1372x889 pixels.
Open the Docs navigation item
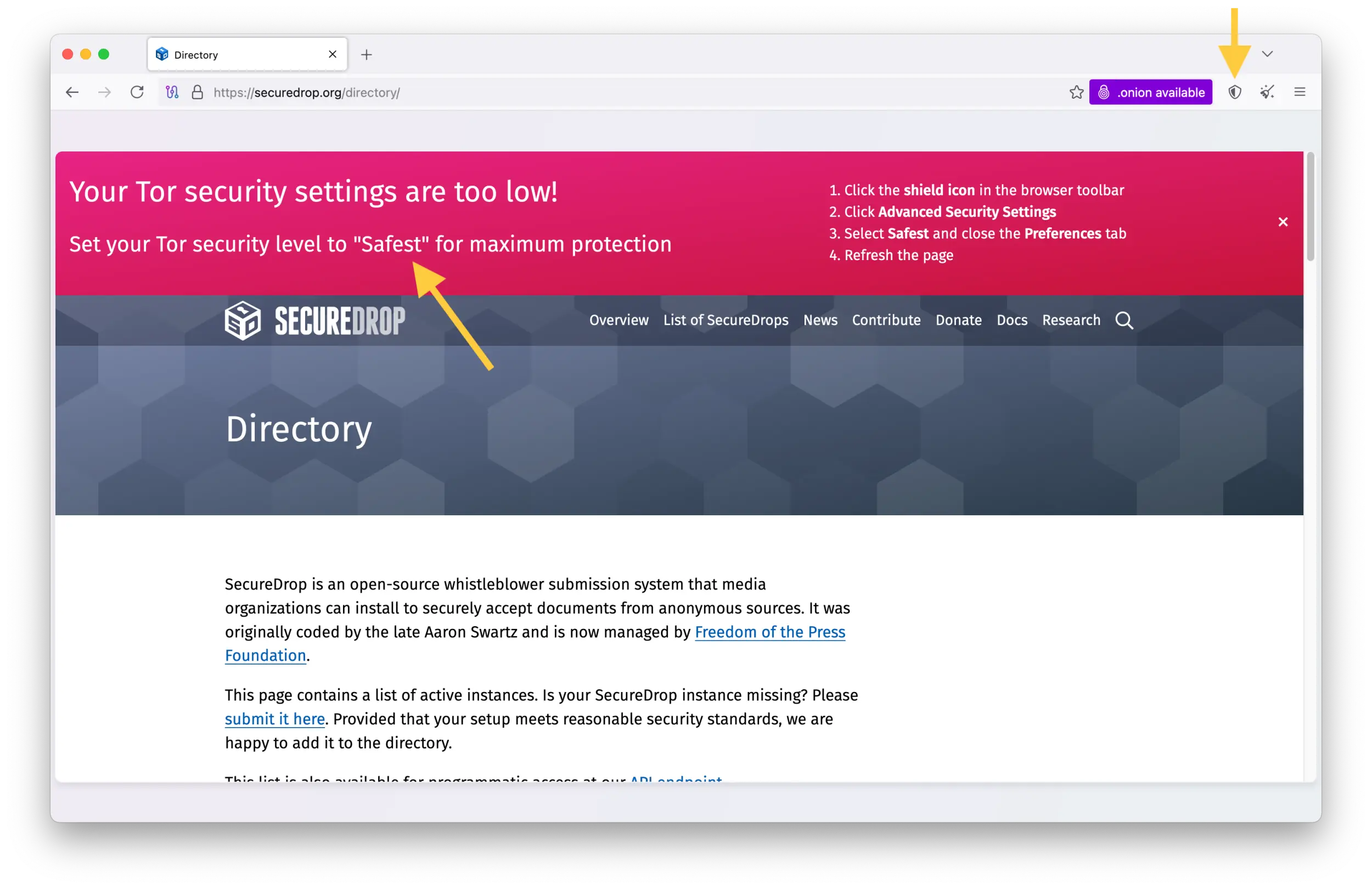[1011, 320]
